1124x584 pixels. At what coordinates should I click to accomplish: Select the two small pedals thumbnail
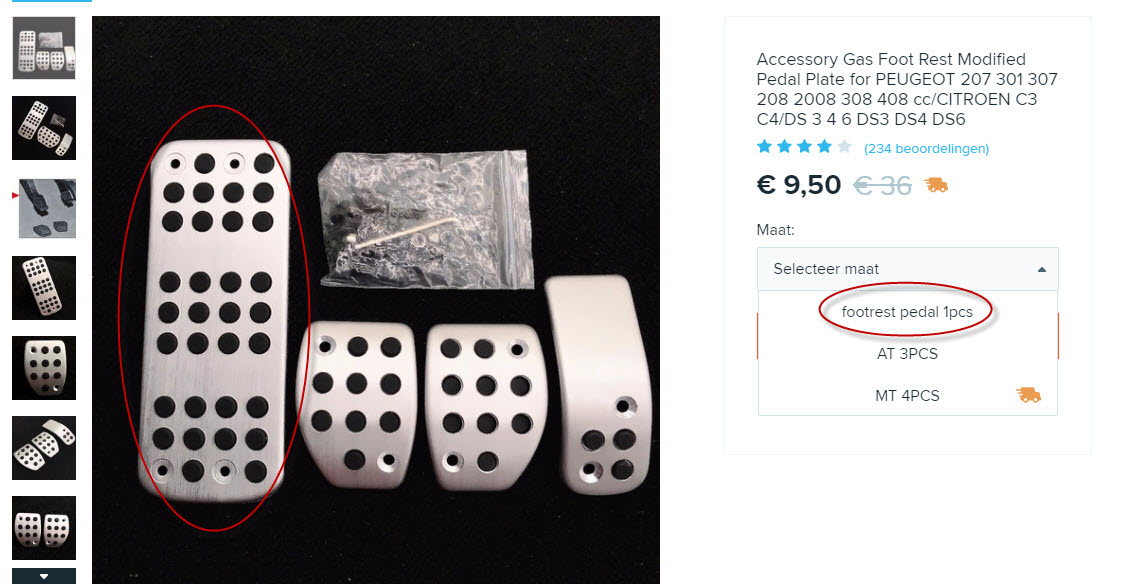44,528
